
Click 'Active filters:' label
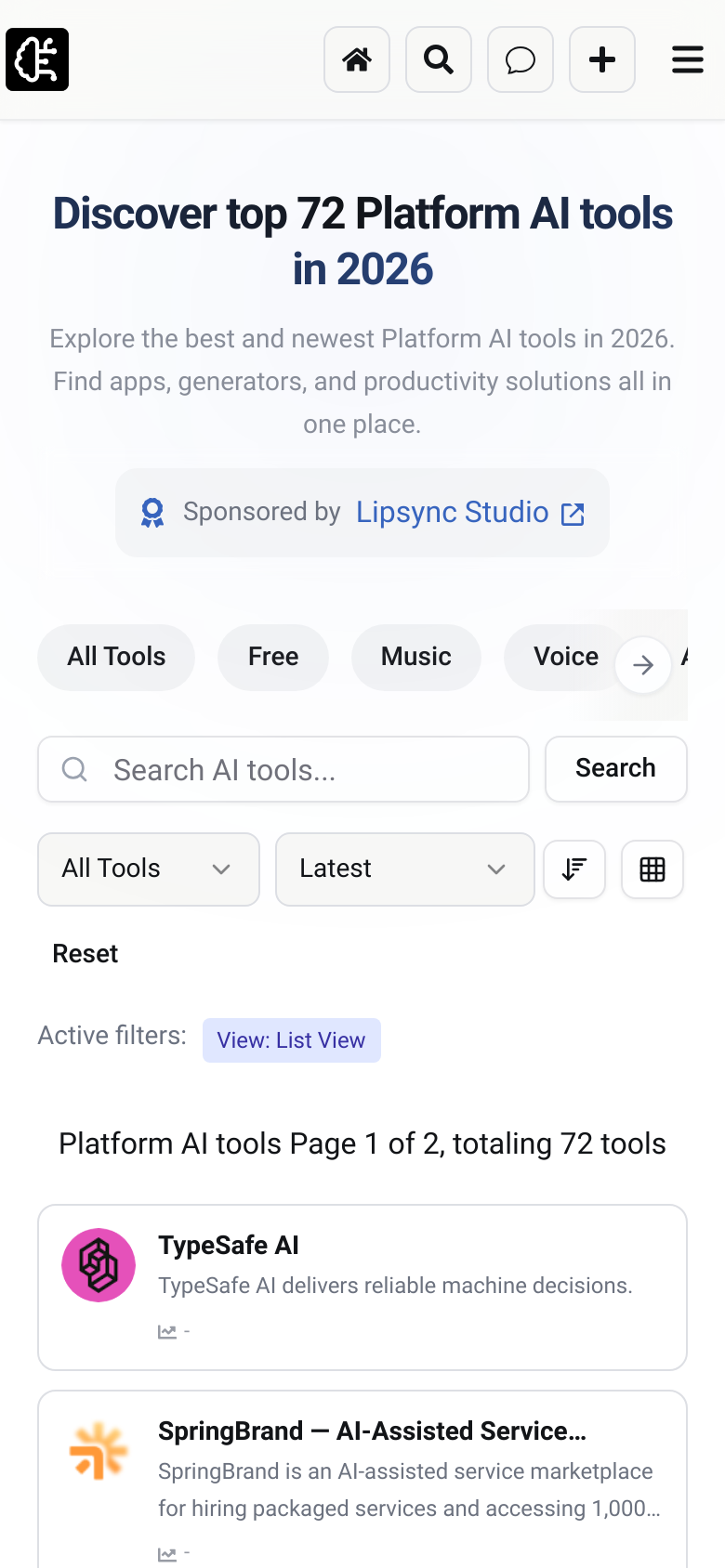112,1036
